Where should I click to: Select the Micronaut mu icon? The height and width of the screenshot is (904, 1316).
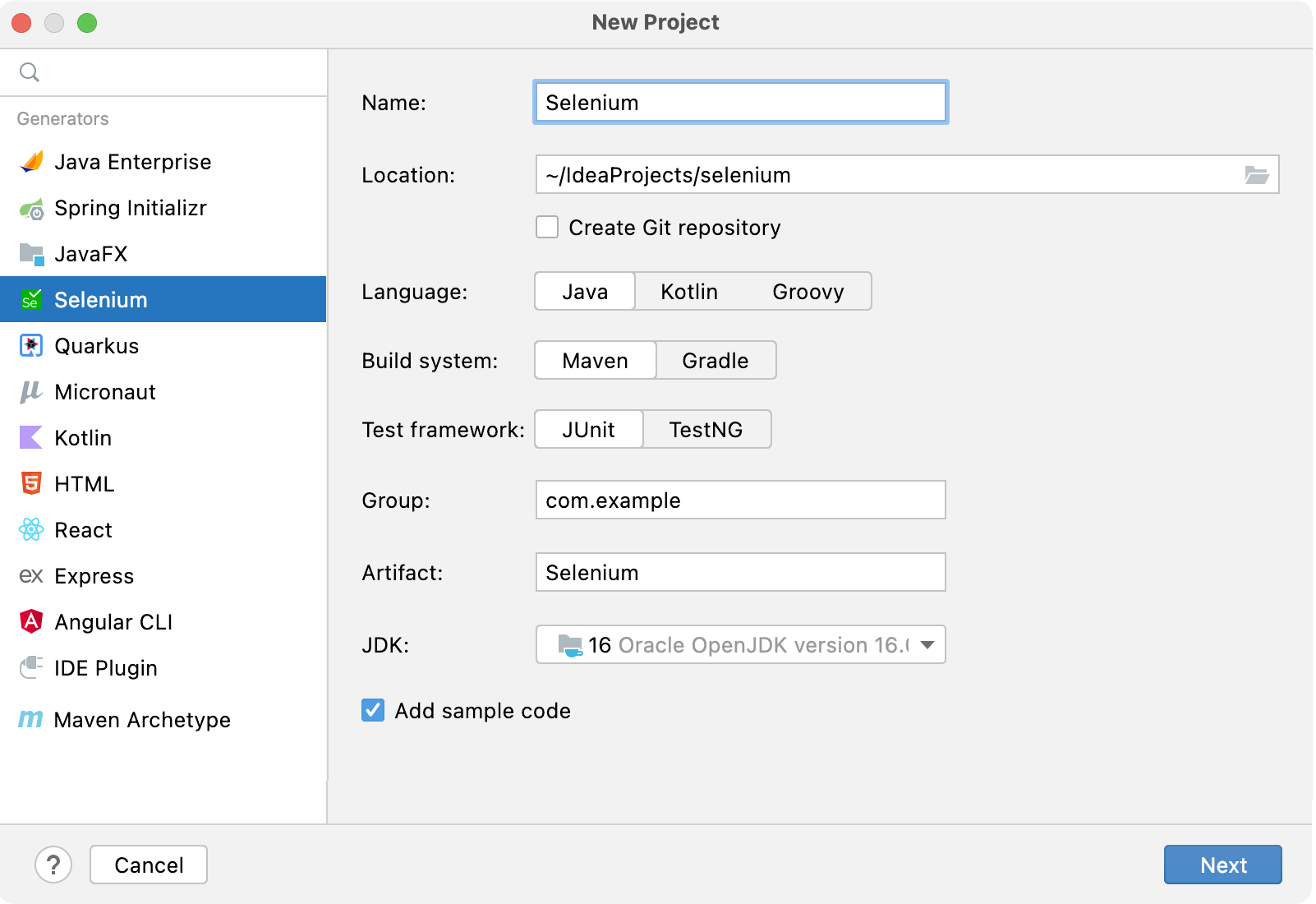pyautogui.click(x=31, y=392)
